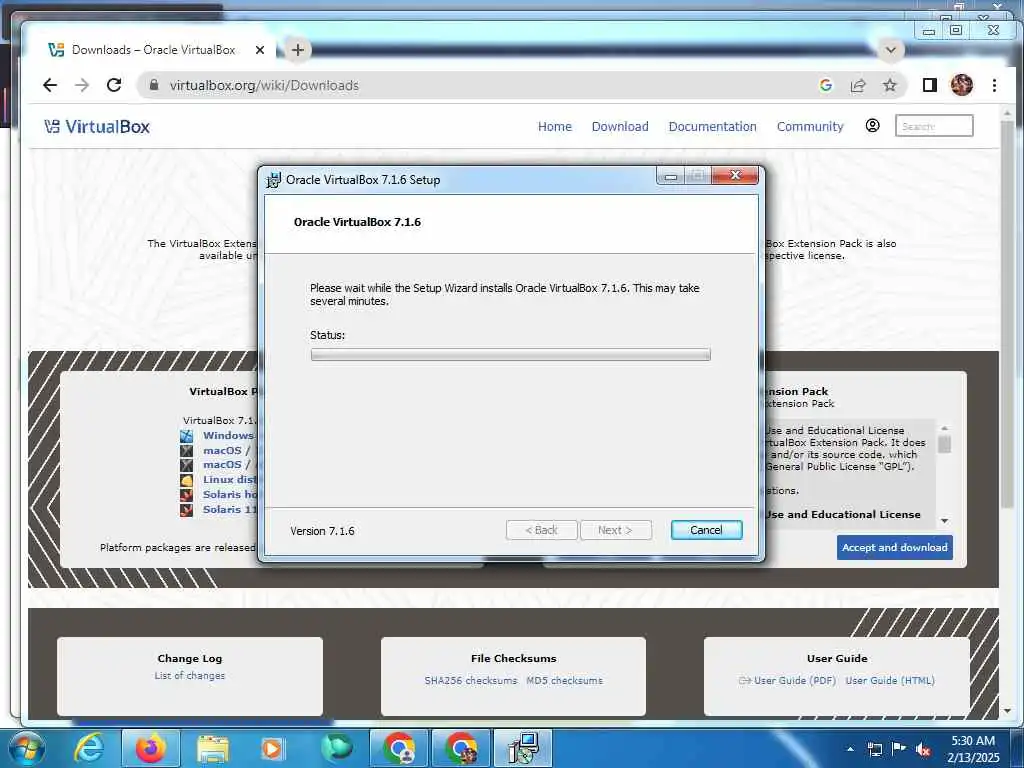Click the Windows hosts download link
Screen dimensions: 1024x768
tap(228, 436)
